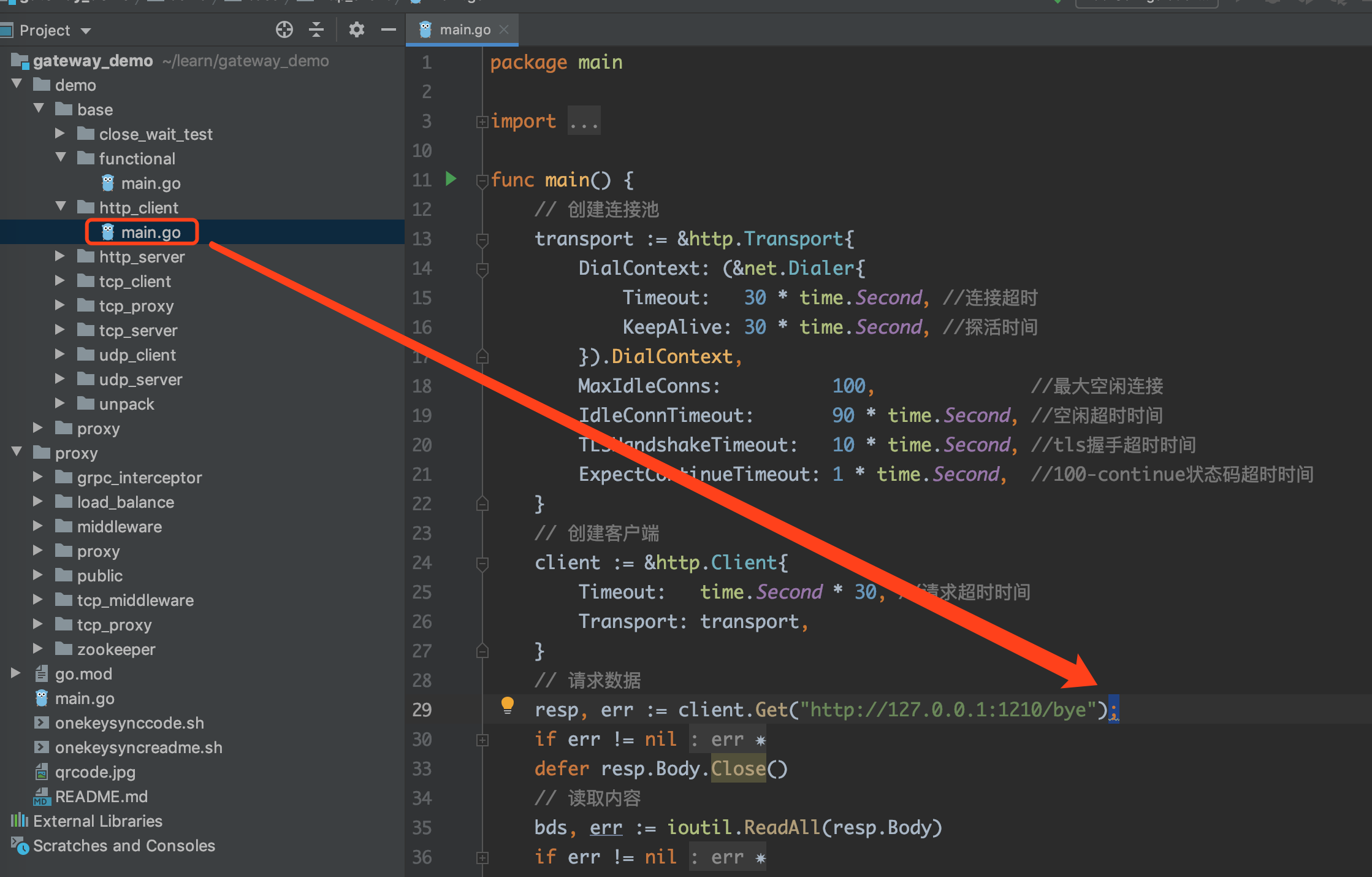Select the proxy folder under top-level proxy

click(x=98, y=551)
